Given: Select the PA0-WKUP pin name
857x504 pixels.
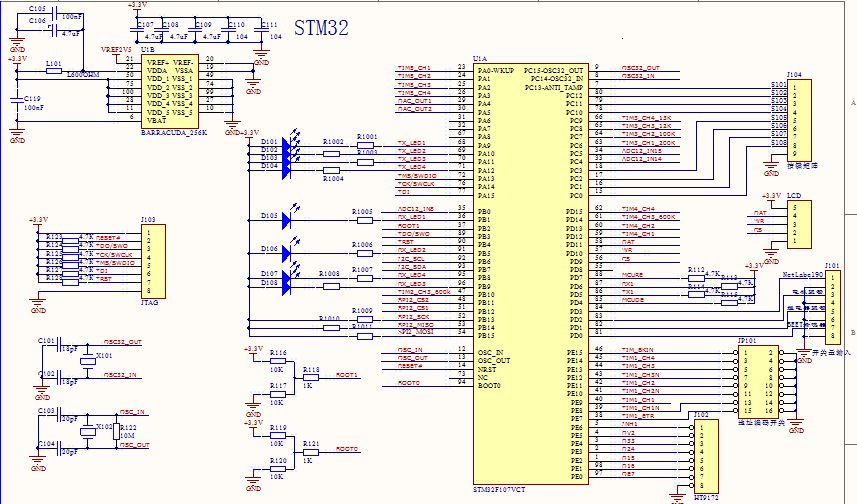Looking at the screenshot, I should coord(496,71).
